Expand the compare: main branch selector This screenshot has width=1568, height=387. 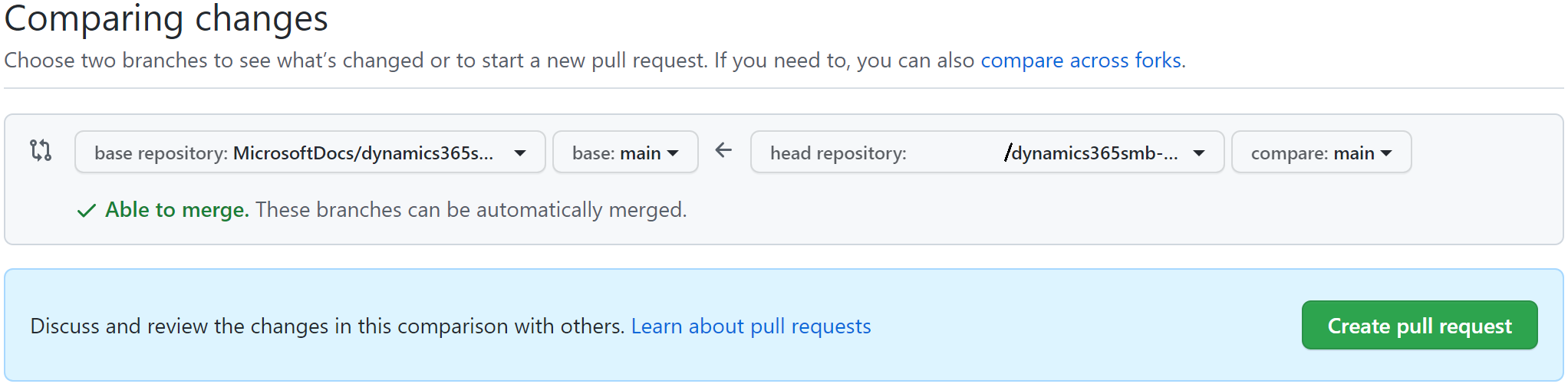tap(1320, 153)
